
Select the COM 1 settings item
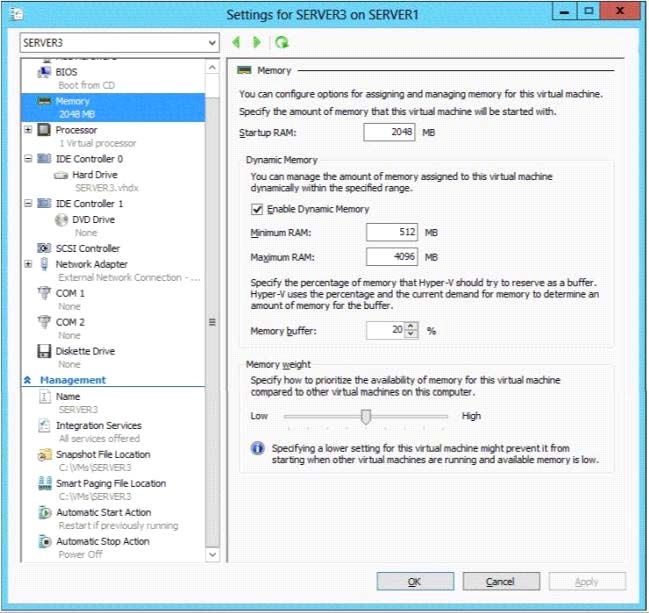[69, 293]
